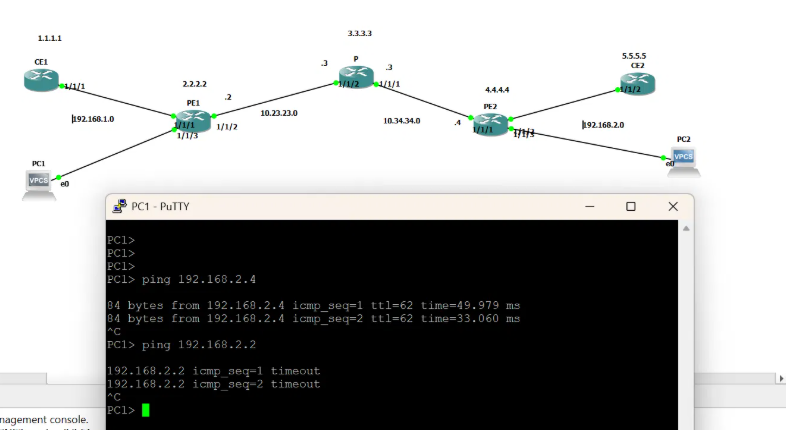The width and height of the screenshot is (786, 430).
Task: Click the 1.1.1.1 loopback label
Action: (50, 38)
